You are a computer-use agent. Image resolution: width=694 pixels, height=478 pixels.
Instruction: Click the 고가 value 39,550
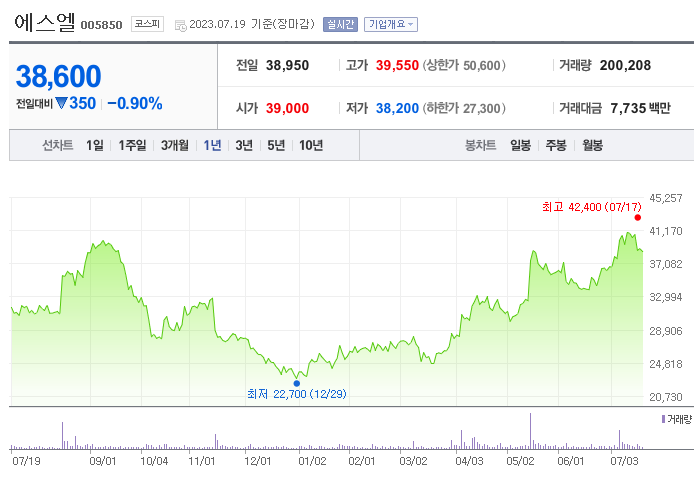tap(397, 66)
